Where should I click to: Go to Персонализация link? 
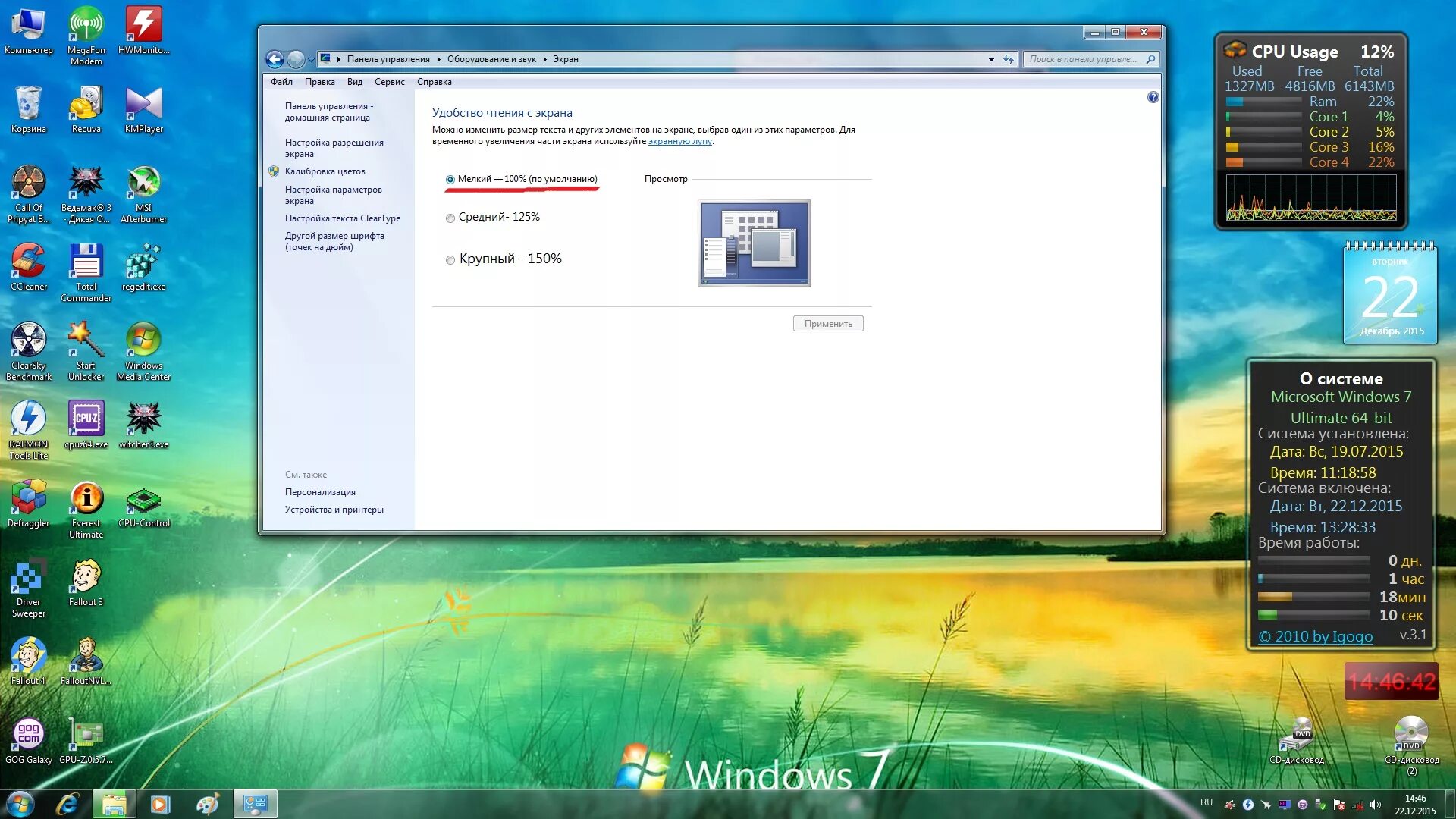coord(320,492)
